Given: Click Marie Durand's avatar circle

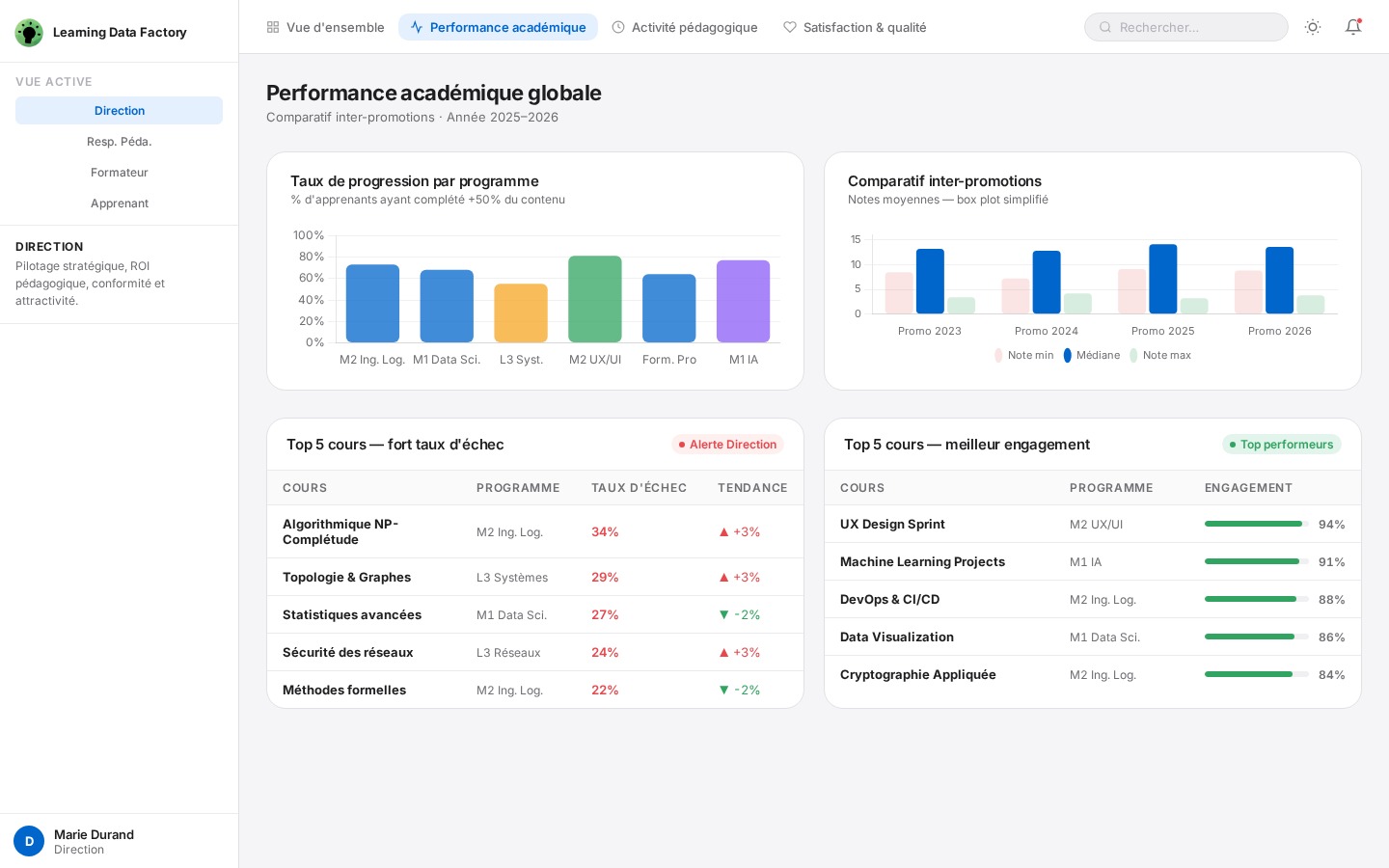Looking at the screenshot, I should tap(29, 841).
